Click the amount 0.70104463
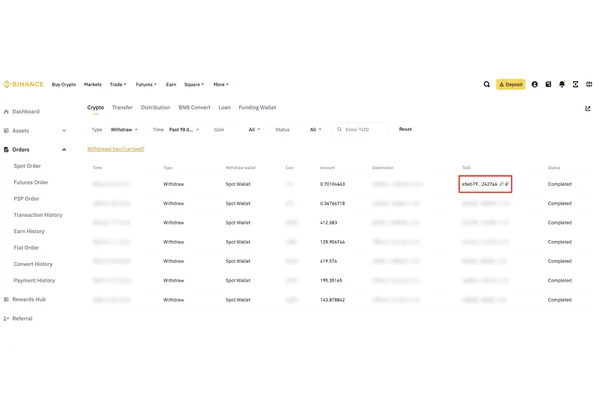 point(332,184)
